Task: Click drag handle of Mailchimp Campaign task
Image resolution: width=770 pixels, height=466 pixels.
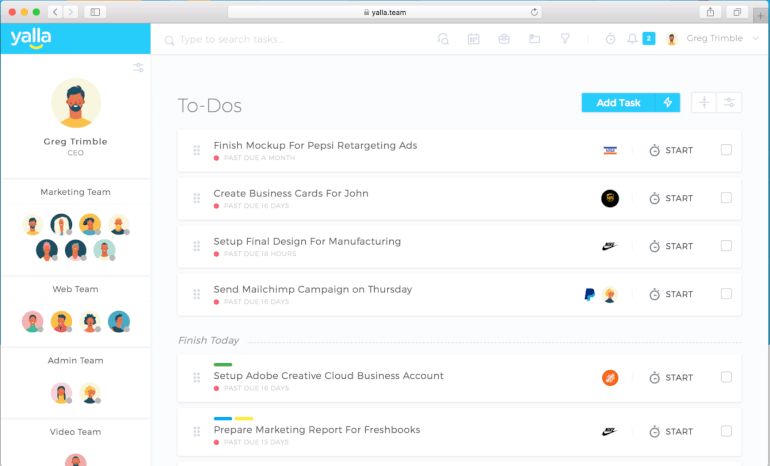Action: (196, 294)
